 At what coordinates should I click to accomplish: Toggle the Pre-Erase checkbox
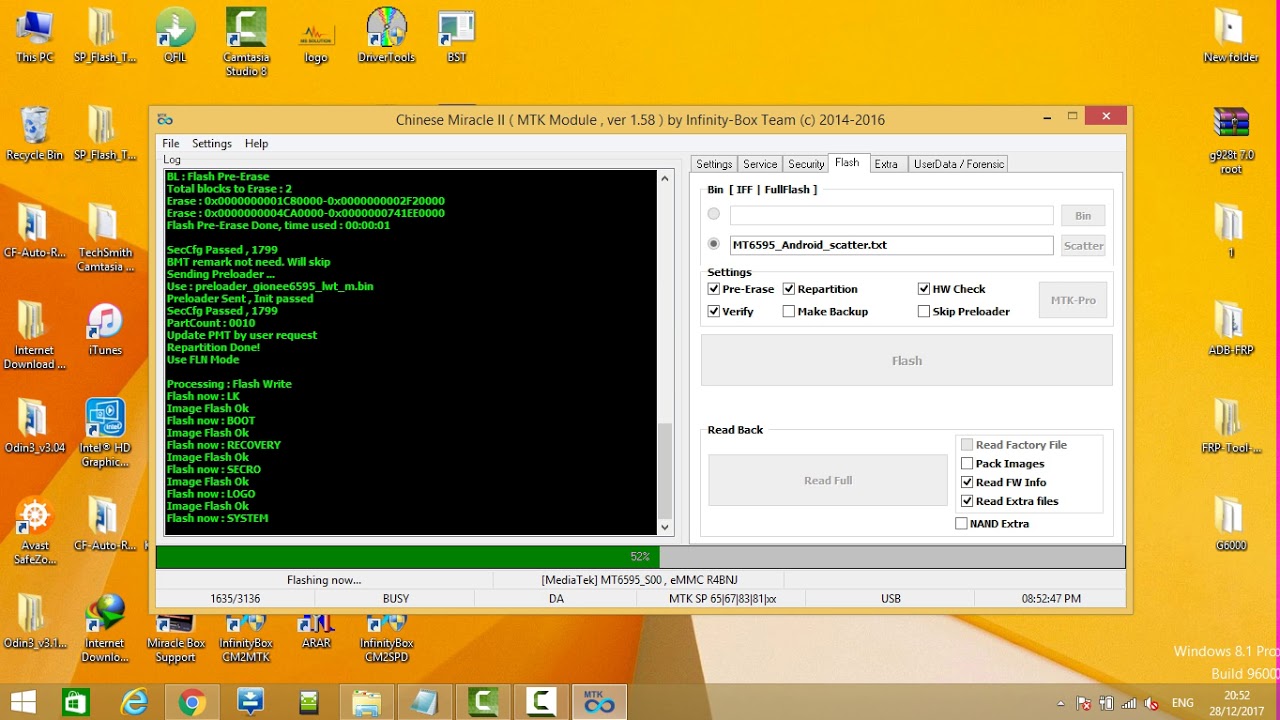714,289
